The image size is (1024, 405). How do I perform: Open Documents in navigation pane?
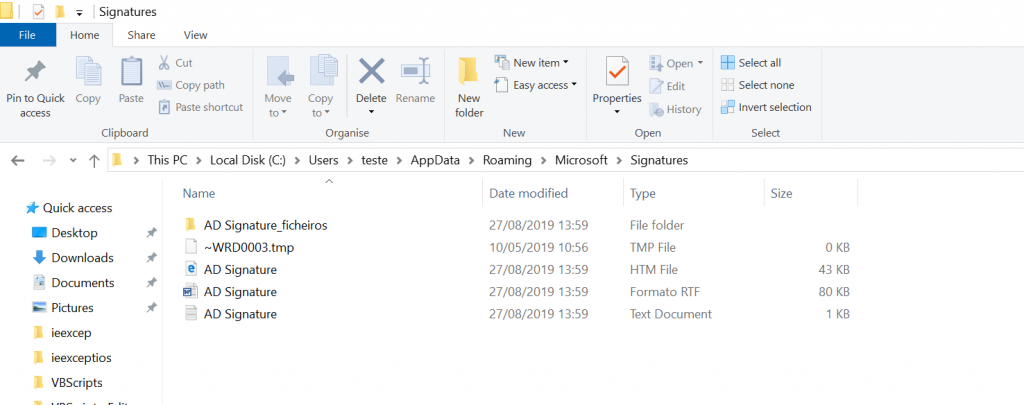[x=83, y=283]
